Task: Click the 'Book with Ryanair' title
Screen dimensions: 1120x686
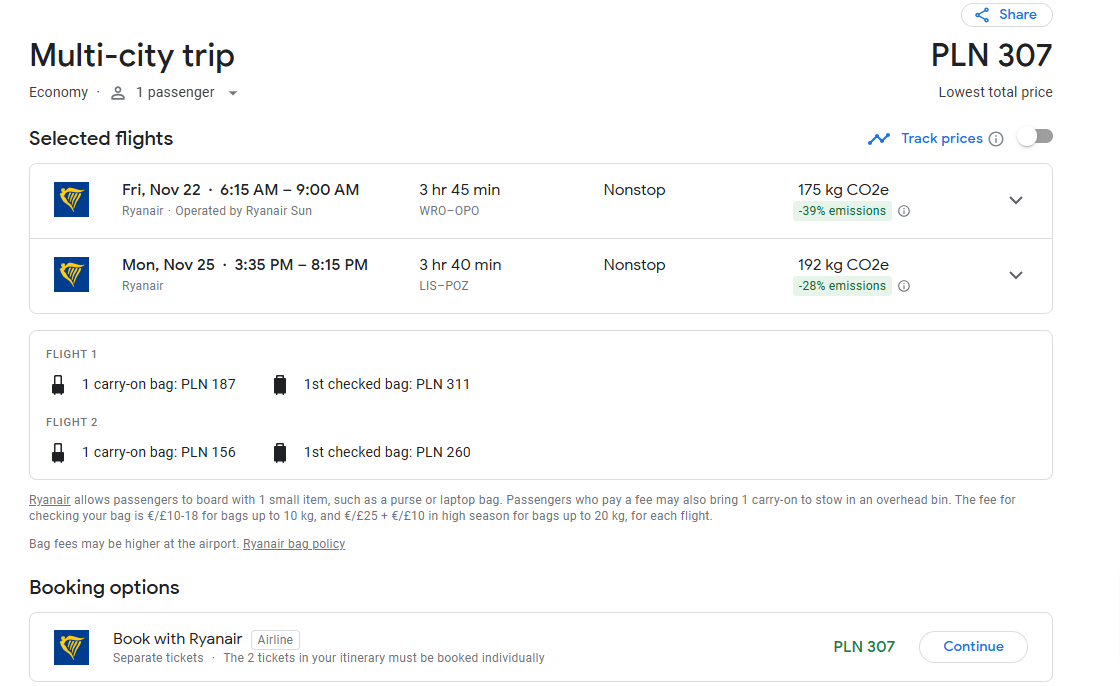Action: (177, 639)
